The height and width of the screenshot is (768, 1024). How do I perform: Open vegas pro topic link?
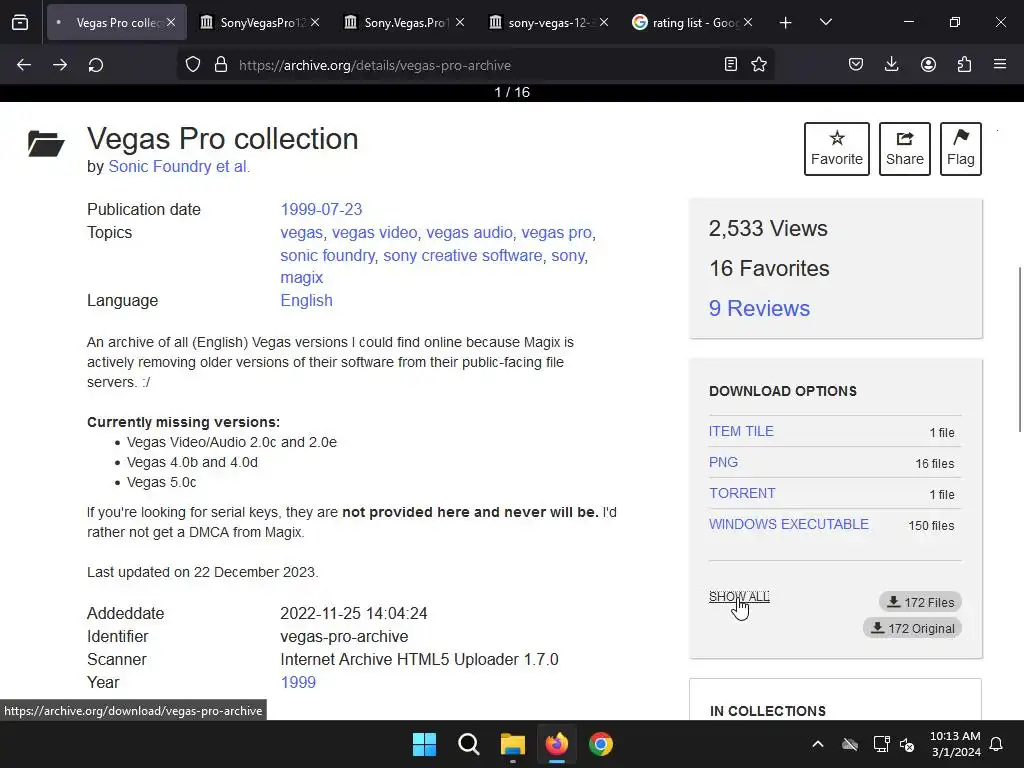pyautogui.click(x=556, y=232)
